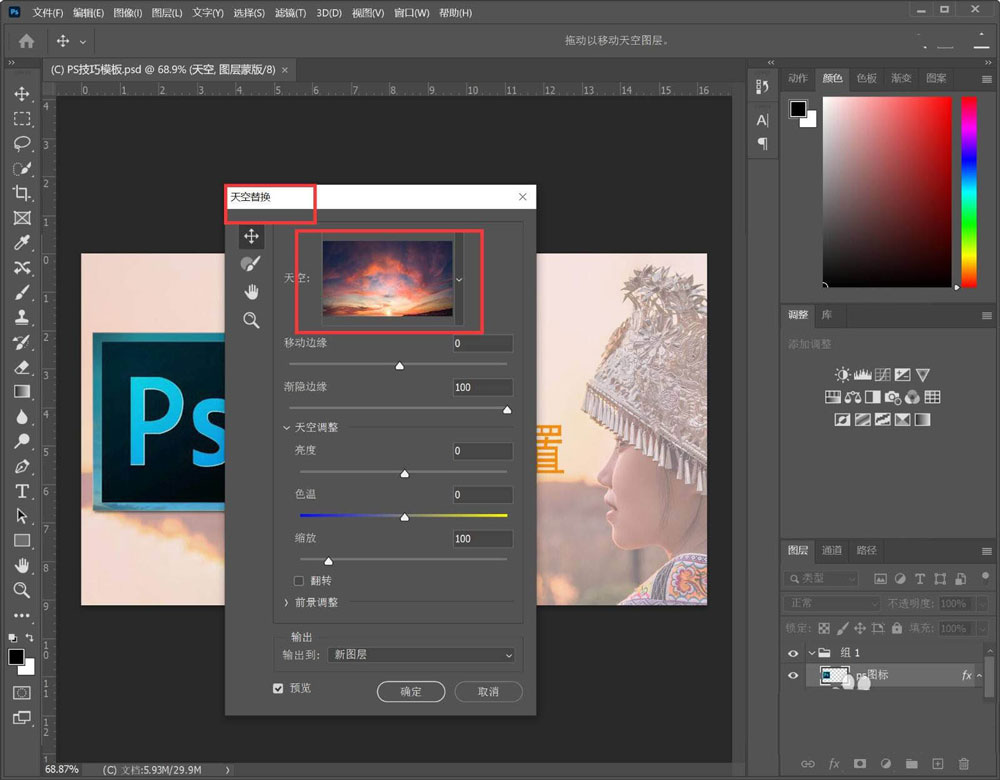Open the 输出到 dropdown
Viewport: 1000px width, 780px height.
(x=422, y=655)
